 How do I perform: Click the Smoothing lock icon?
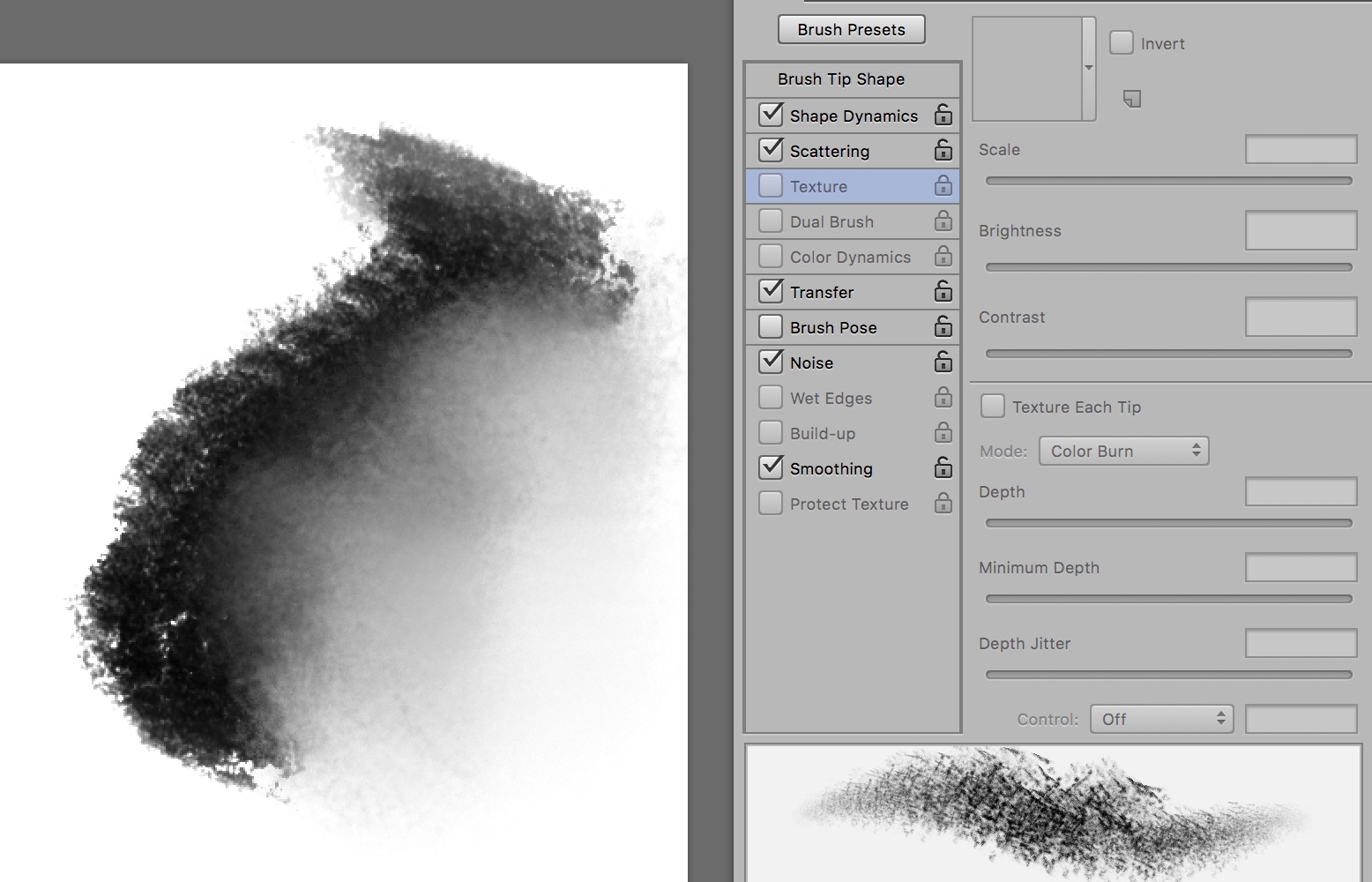(943, 467)
